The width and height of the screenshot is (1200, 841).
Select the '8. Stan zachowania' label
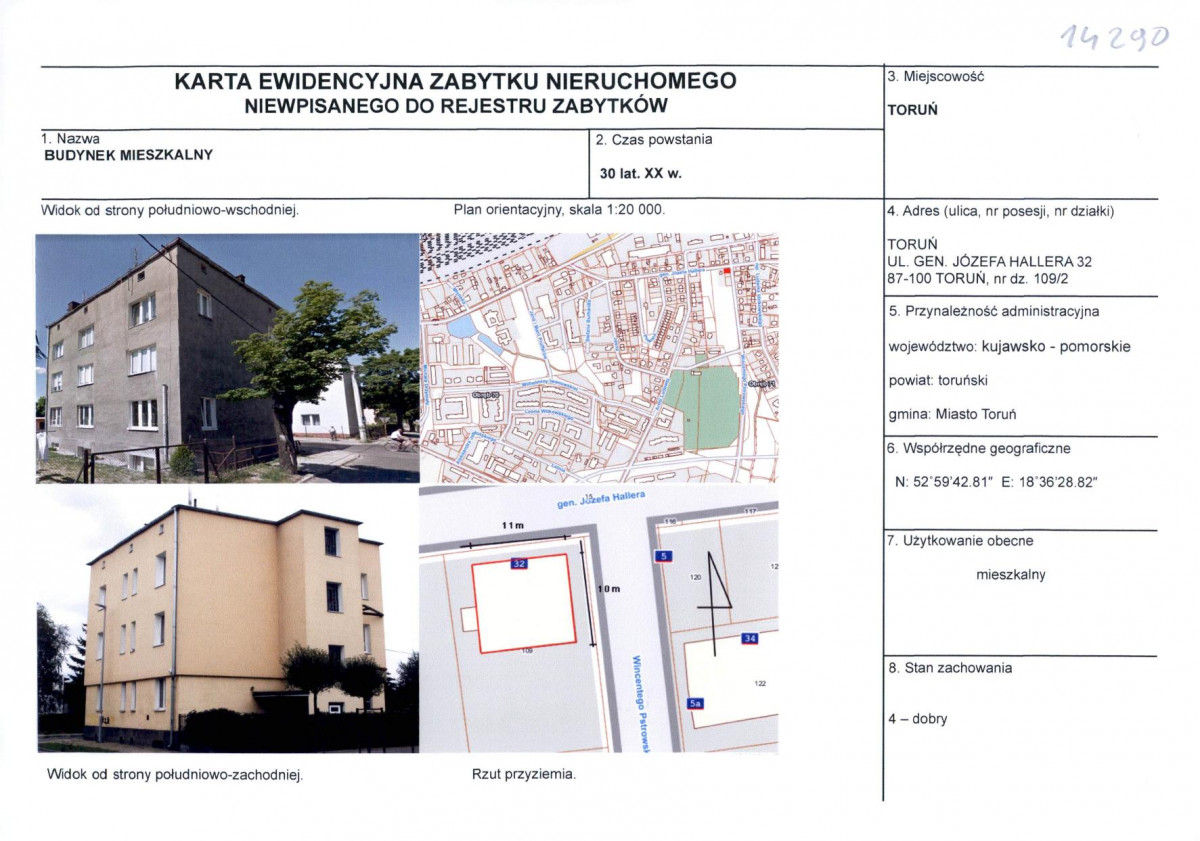950,667
